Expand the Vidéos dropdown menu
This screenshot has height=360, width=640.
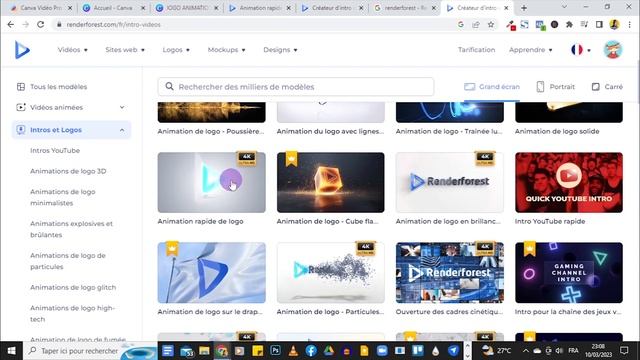coord(73,50)
